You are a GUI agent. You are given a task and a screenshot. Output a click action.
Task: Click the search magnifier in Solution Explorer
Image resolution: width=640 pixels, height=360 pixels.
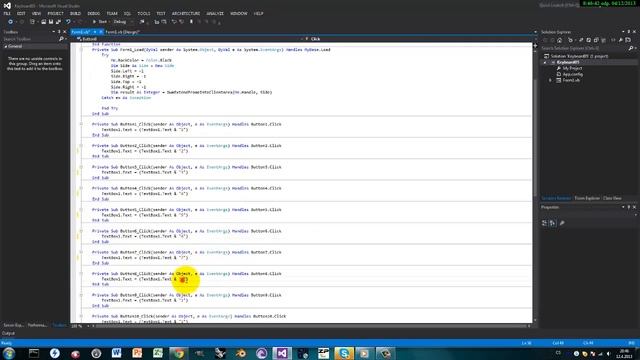pyautogui.click(x=631, y=48)
